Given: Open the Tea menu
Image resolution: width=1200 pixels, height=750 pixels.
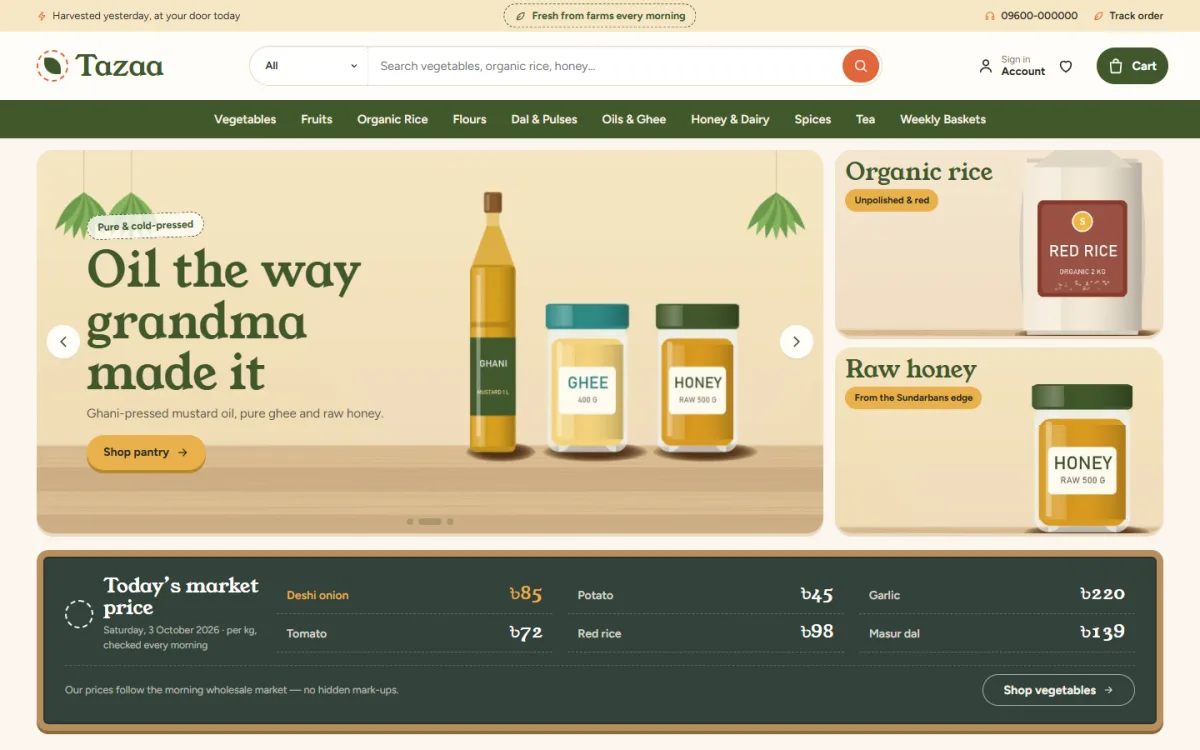Looking at the screenshot, I should (865, 119).
